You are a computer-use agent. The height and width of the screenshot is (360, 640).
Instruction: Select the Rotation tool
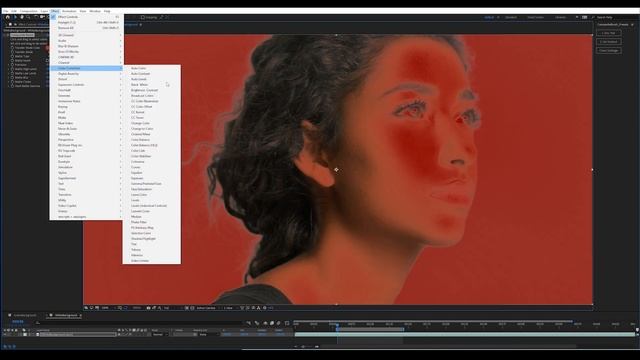tap(36, 17)
